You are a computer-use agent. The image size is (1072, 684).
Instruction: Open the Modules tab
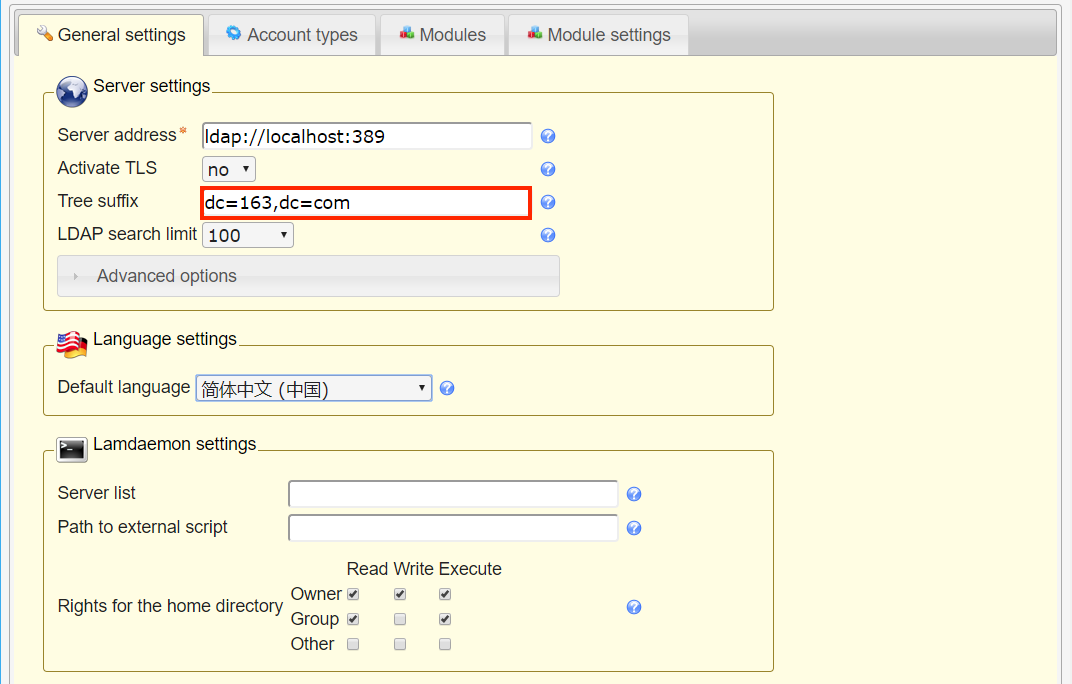point(442,35)
